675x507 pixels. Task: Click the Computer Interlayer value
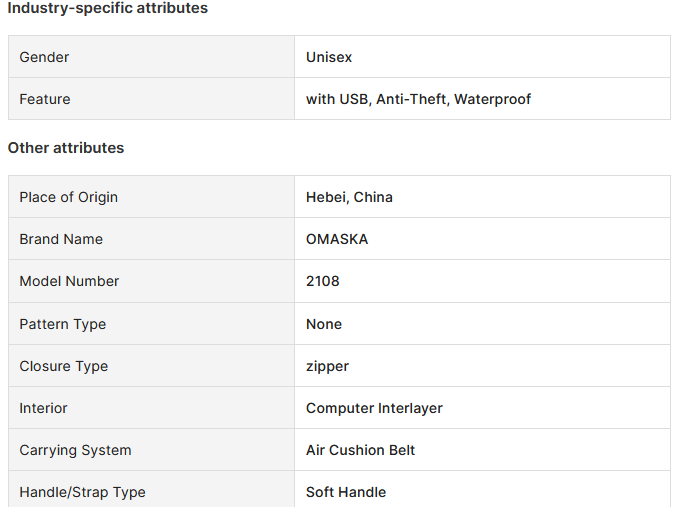(x=374, y=408)
